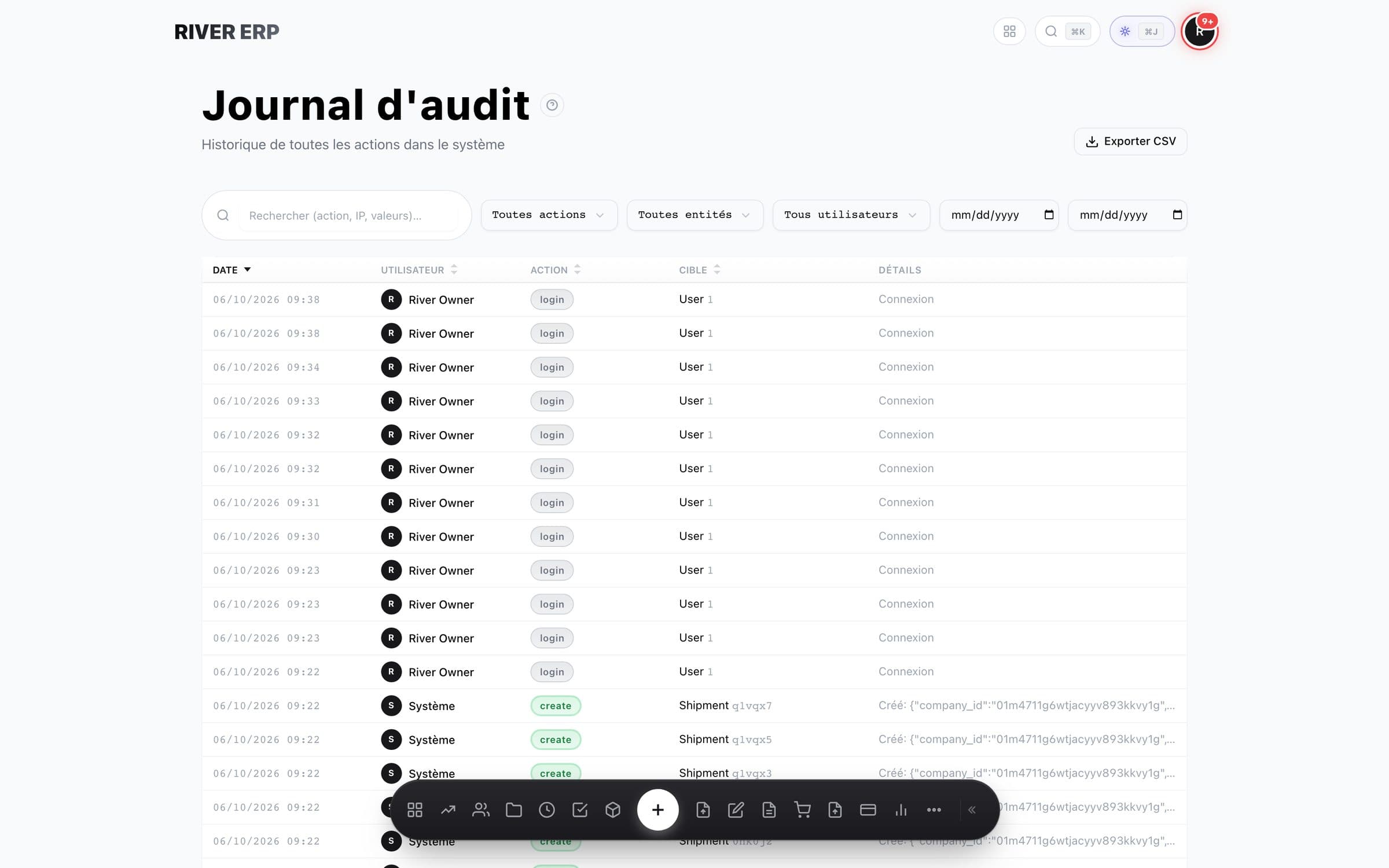Viewport: 1389px width, 868px height.
Task: Expand the Toutes actions dropdown
Action: [x=549, y=215]
